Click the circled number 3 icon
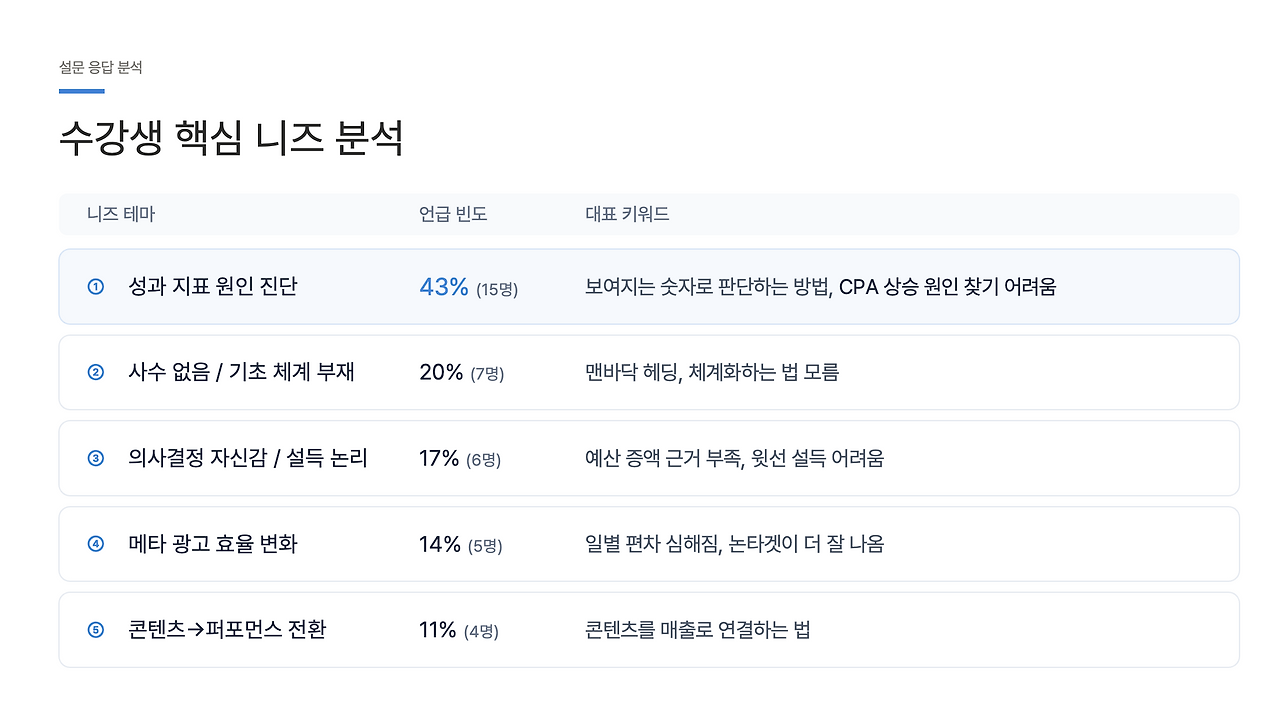Image resolution: width=1280 pixels, height=713 pixels. point(96,459)
